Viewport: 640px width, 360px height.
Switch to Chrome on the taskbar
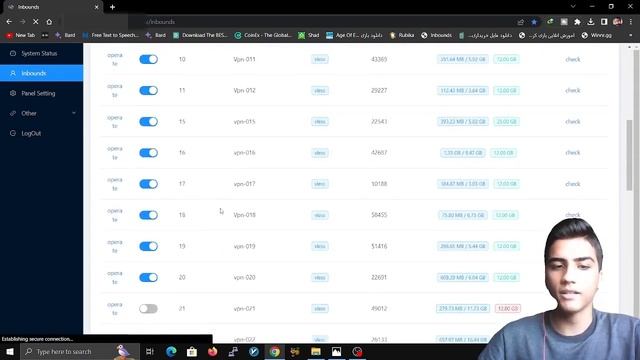pyautogui.click(x=275, y=351)
